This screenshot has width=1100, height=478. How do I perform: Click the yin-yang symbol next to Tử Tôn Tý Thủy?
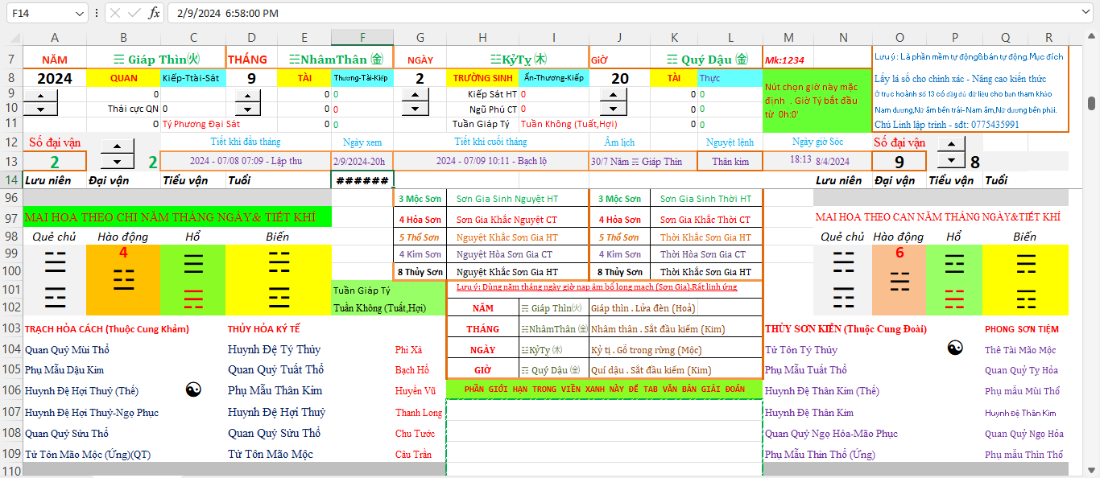955,348
